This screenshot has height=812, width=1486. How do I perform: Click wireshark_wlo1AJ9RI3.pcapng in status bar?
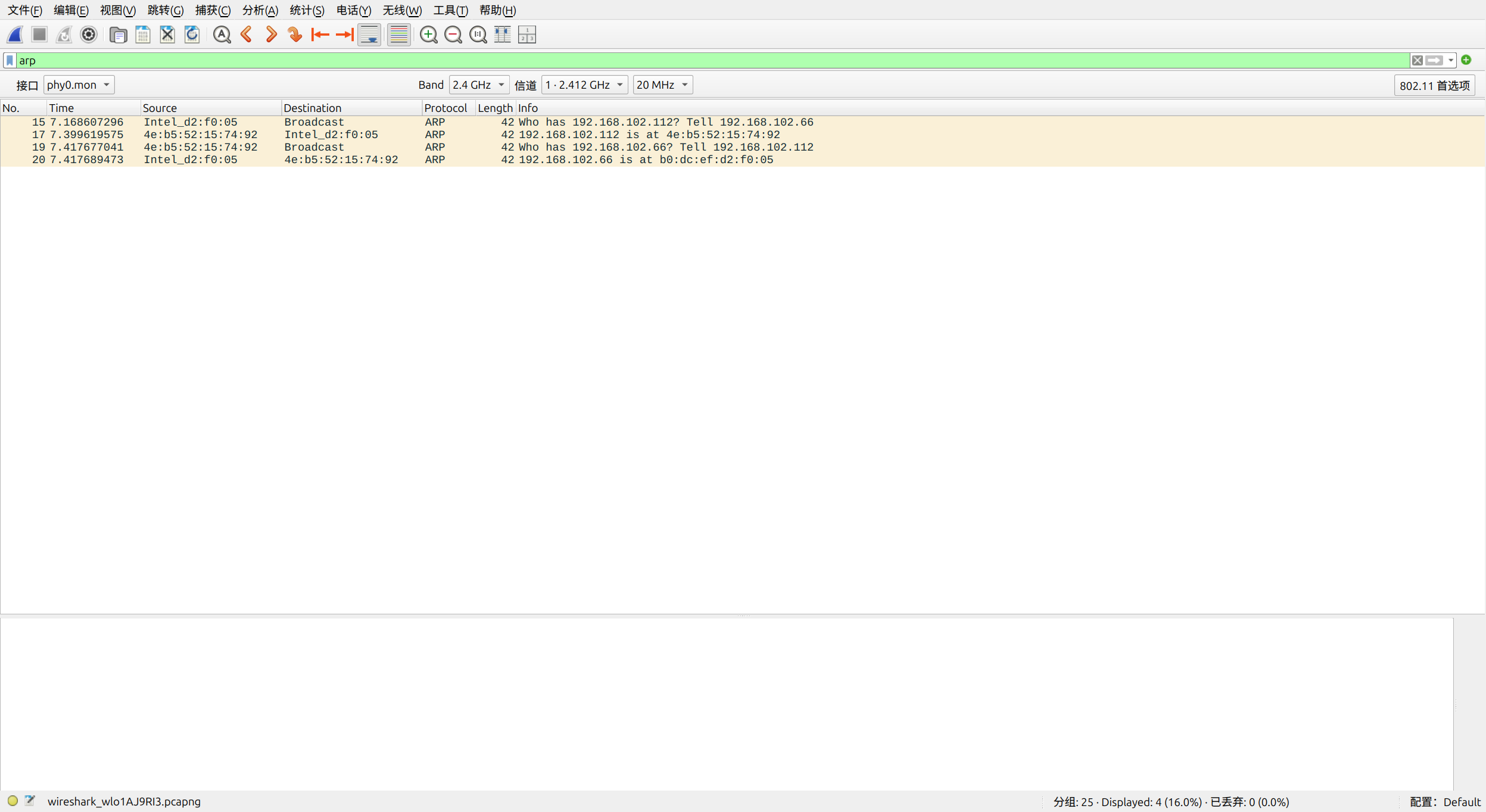pos(124,801)
